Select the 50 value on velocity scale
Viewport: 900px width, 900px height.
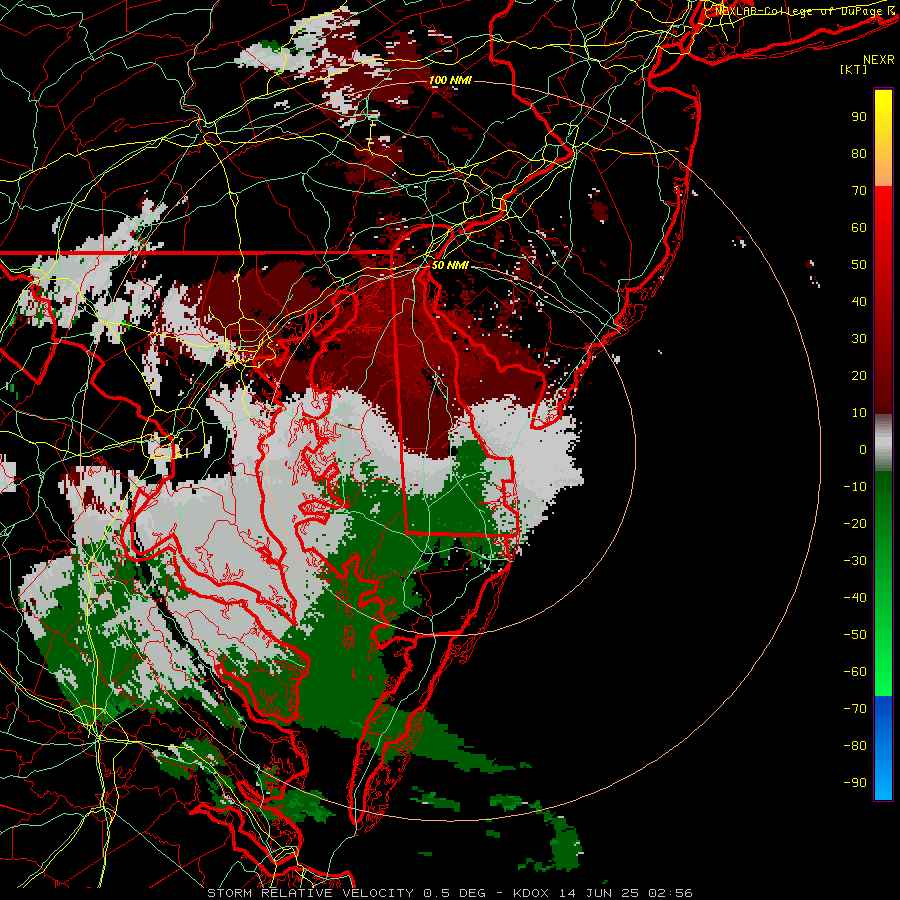(859, 265)
